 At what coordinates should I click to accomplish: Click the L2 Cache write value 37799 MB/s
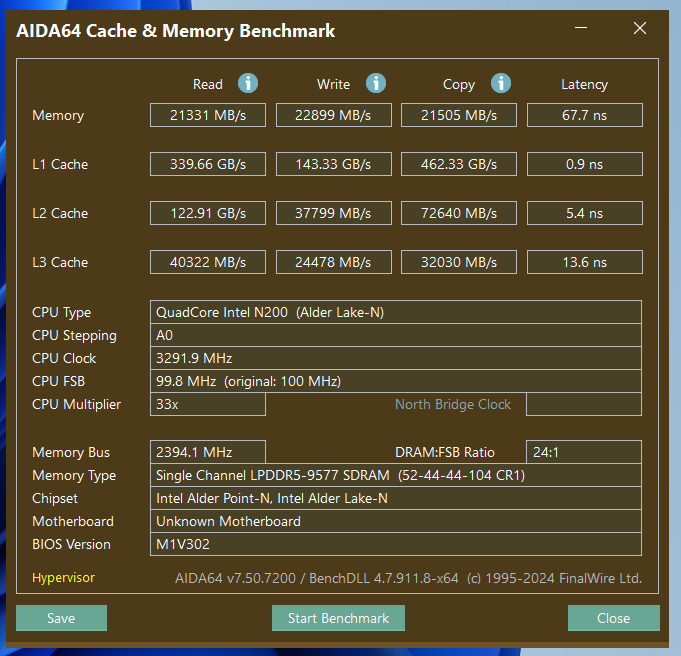pos(334,213)
